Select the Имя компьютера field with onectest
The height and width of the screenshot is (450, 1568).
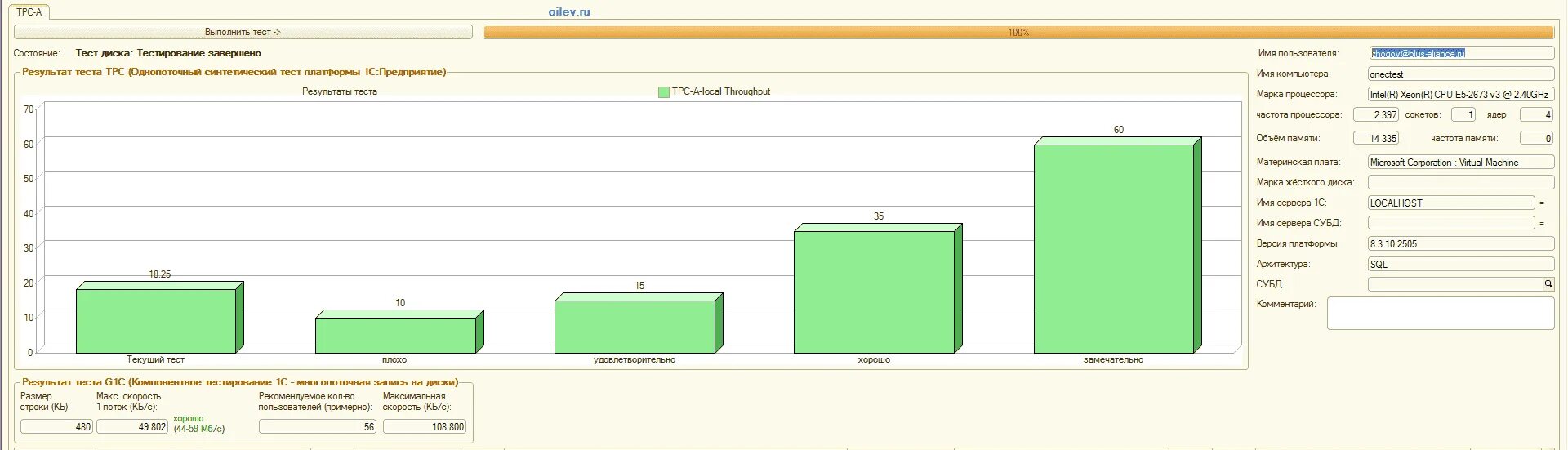tap(1461, 74)
